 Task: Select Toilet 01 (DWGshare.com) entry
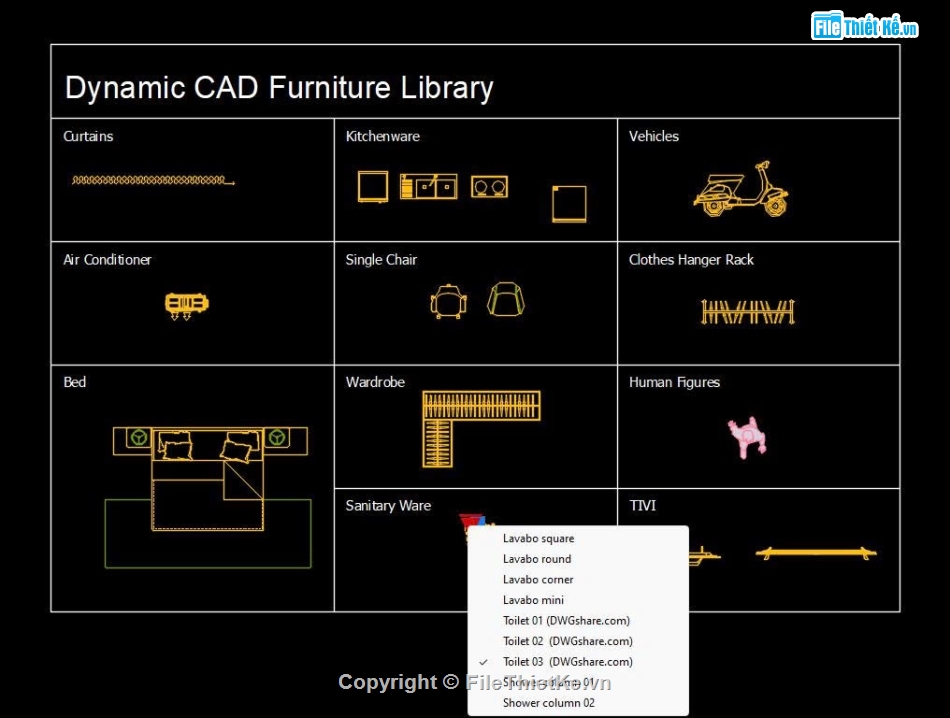click(566, 620)
